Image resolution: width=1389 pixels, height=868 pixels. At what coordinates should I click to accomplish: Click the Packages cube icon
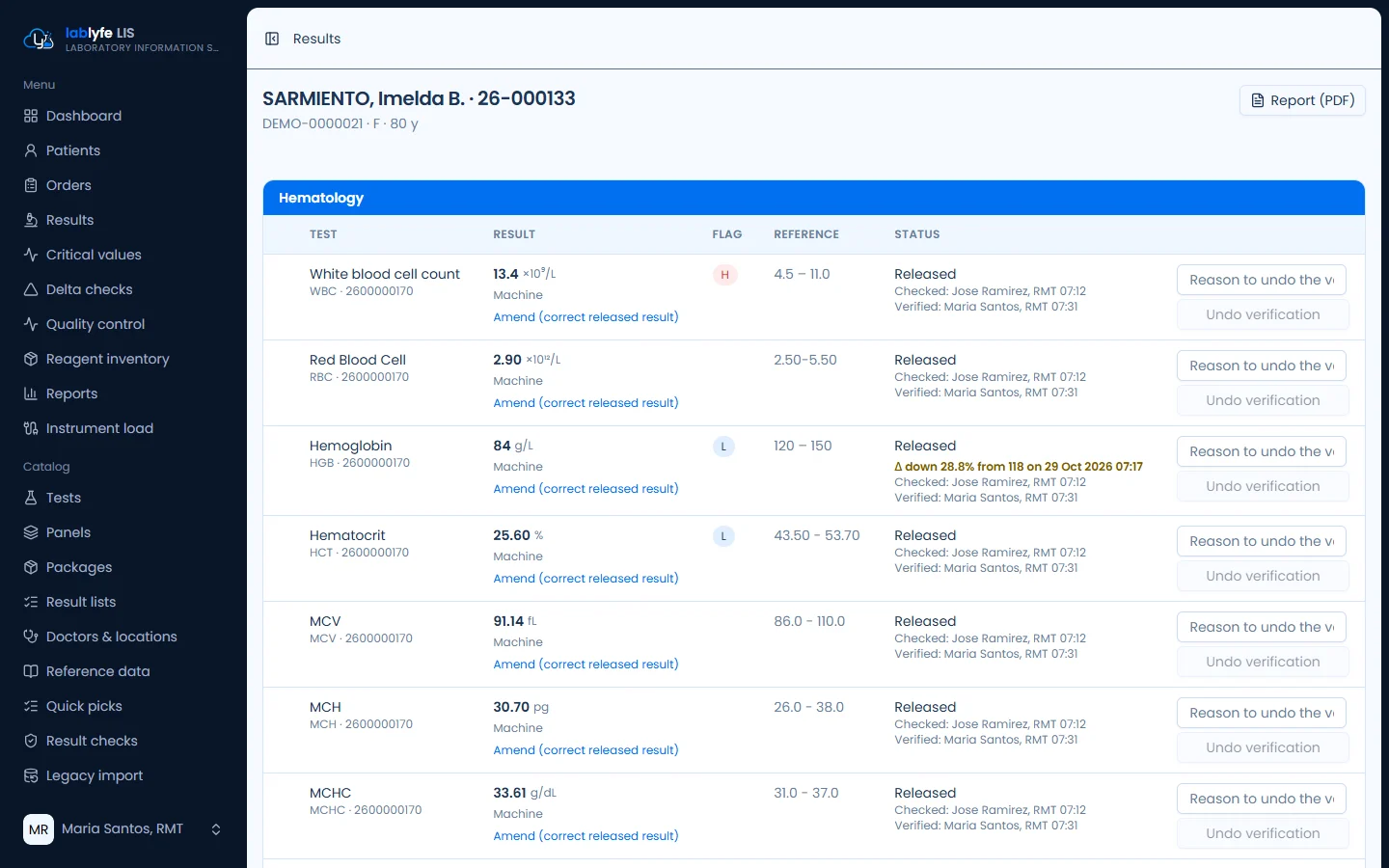pos(31,567)
